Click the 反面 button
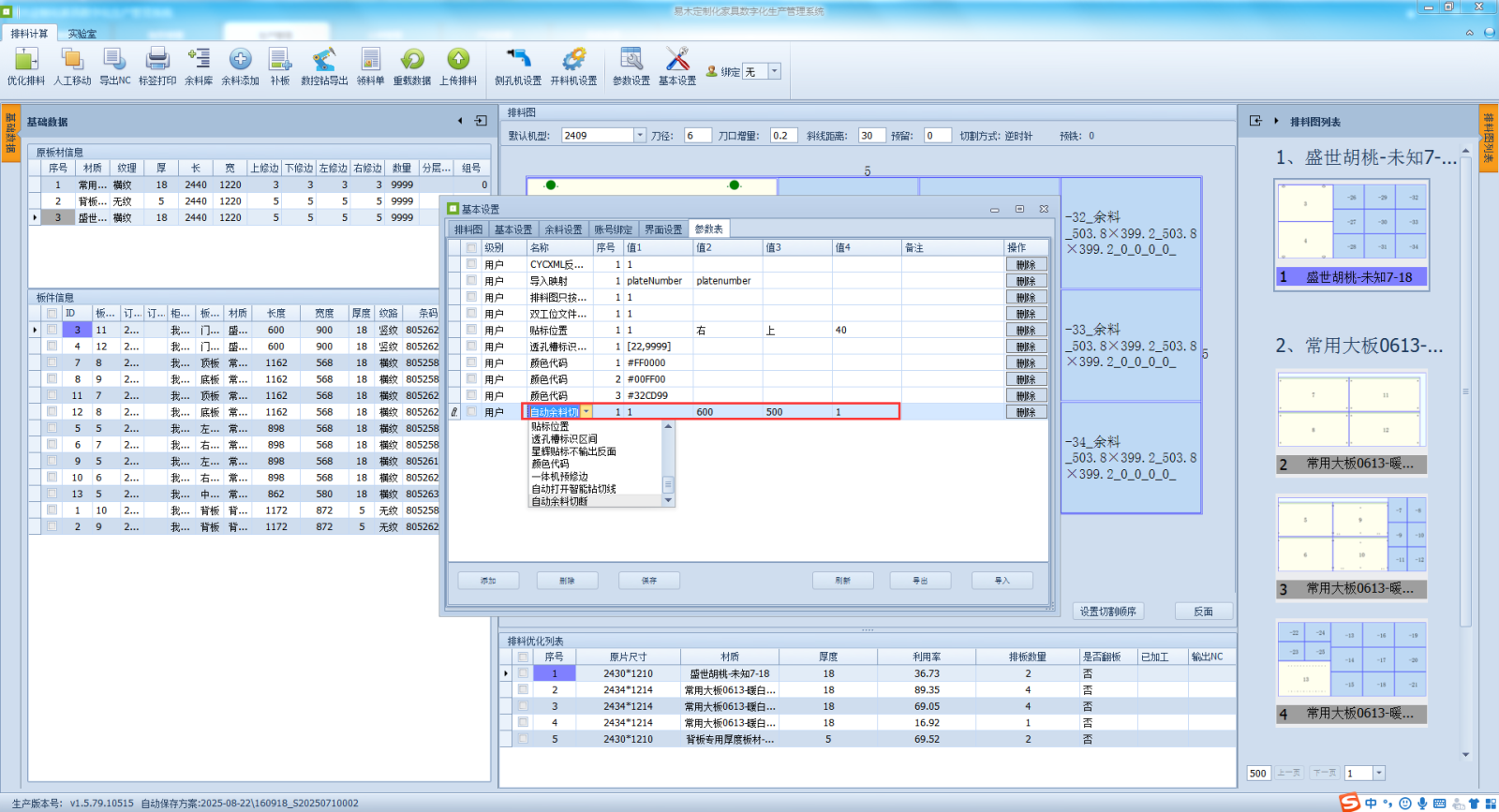This screenshot has height=812, width=1499. pyautogui.click(x=1204, y=612)
